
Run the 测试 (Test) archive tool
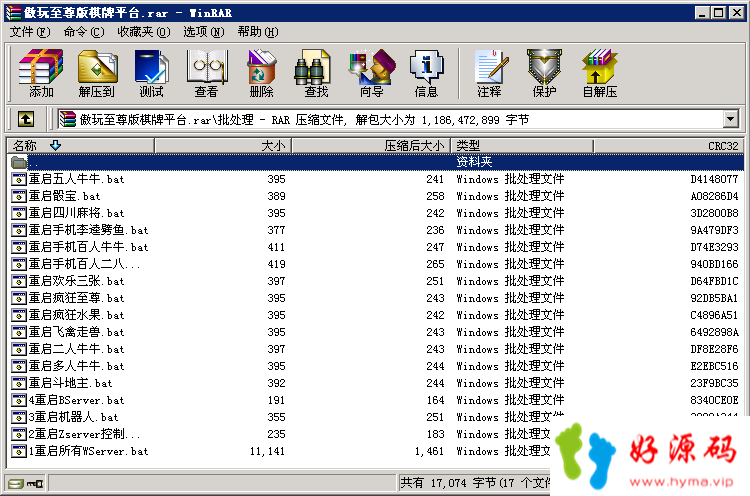click(151, 73)
